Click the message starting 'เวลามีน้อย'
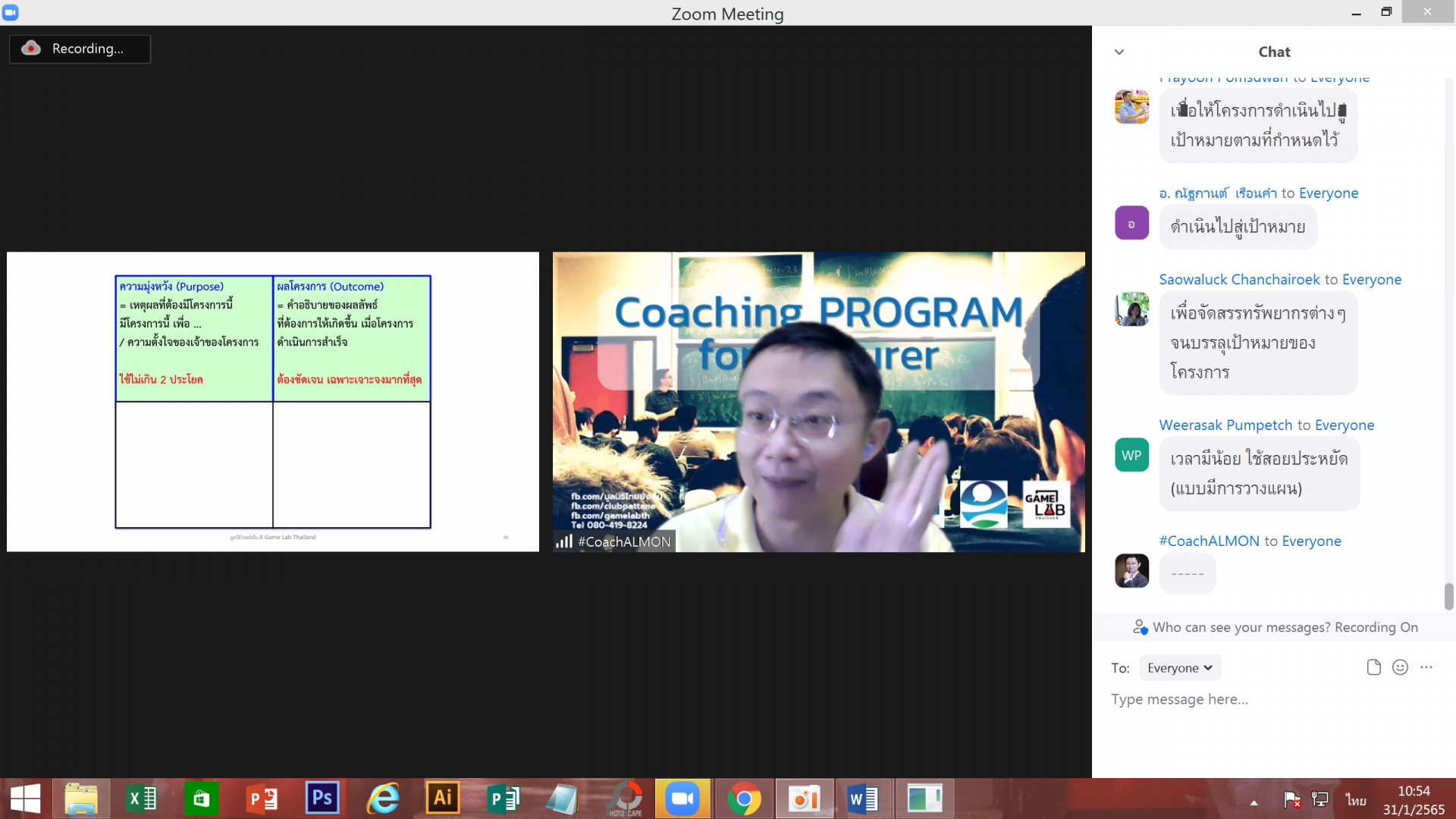 click(1259, 473)
